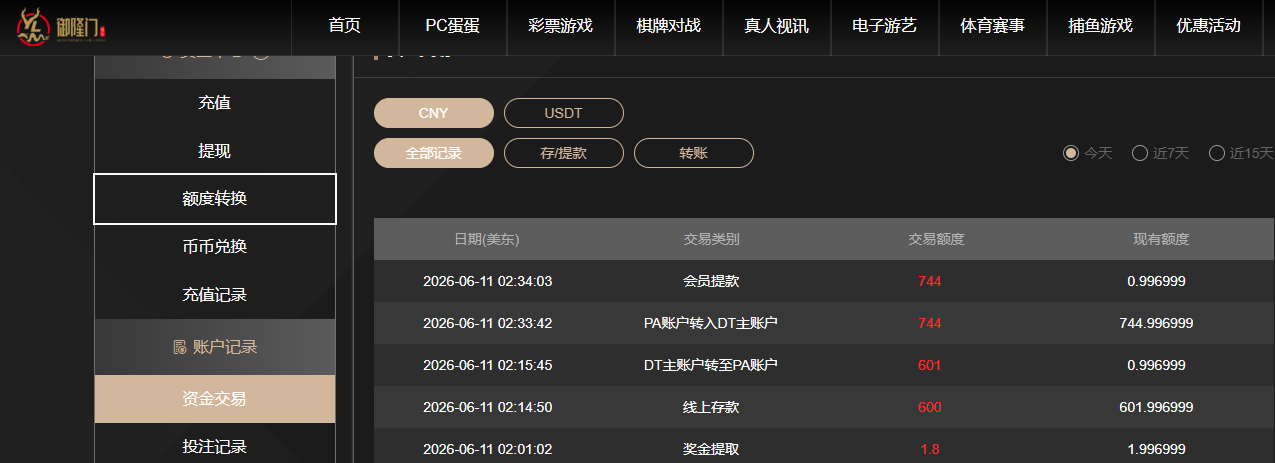This screenshot has height=463, width=1275.
Task: Open the 棋牌对战 menu item
Action: (x=669, y=26)
